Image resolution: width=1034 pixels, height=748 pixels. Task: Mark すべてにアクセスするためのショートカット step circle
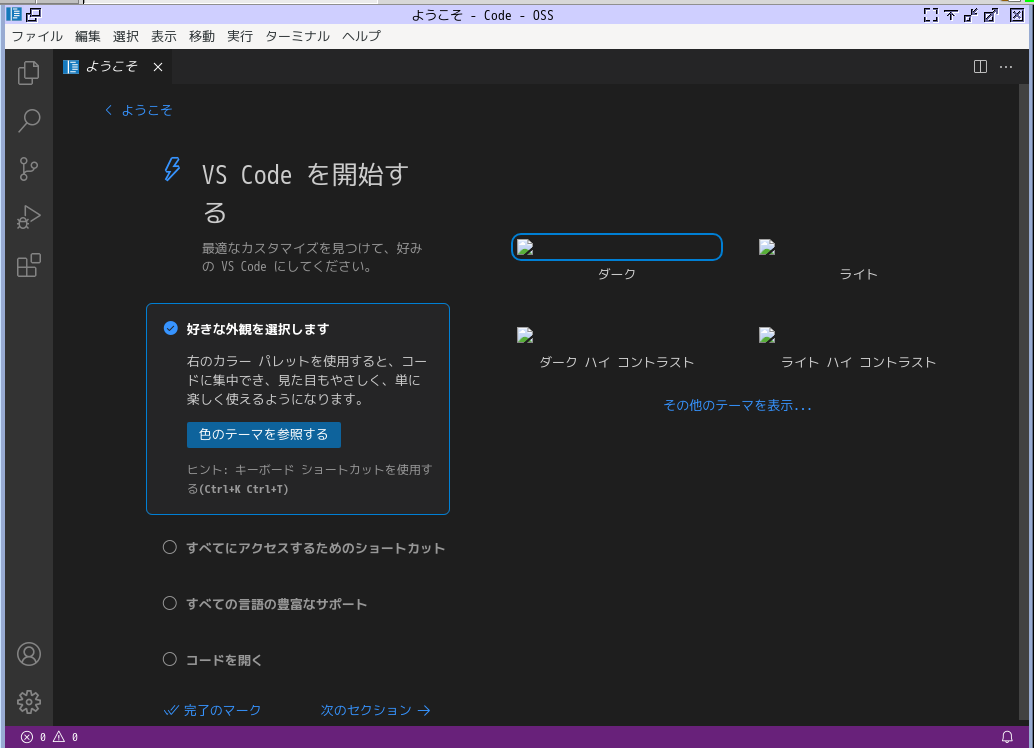click(x=169, y=547)
